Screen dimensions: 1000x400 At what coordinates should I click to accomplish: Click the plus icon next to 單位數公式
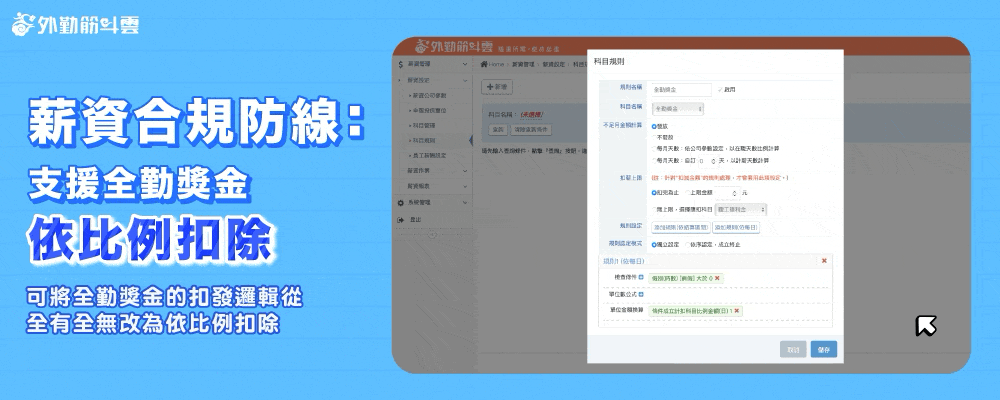[x=641, y=294]
